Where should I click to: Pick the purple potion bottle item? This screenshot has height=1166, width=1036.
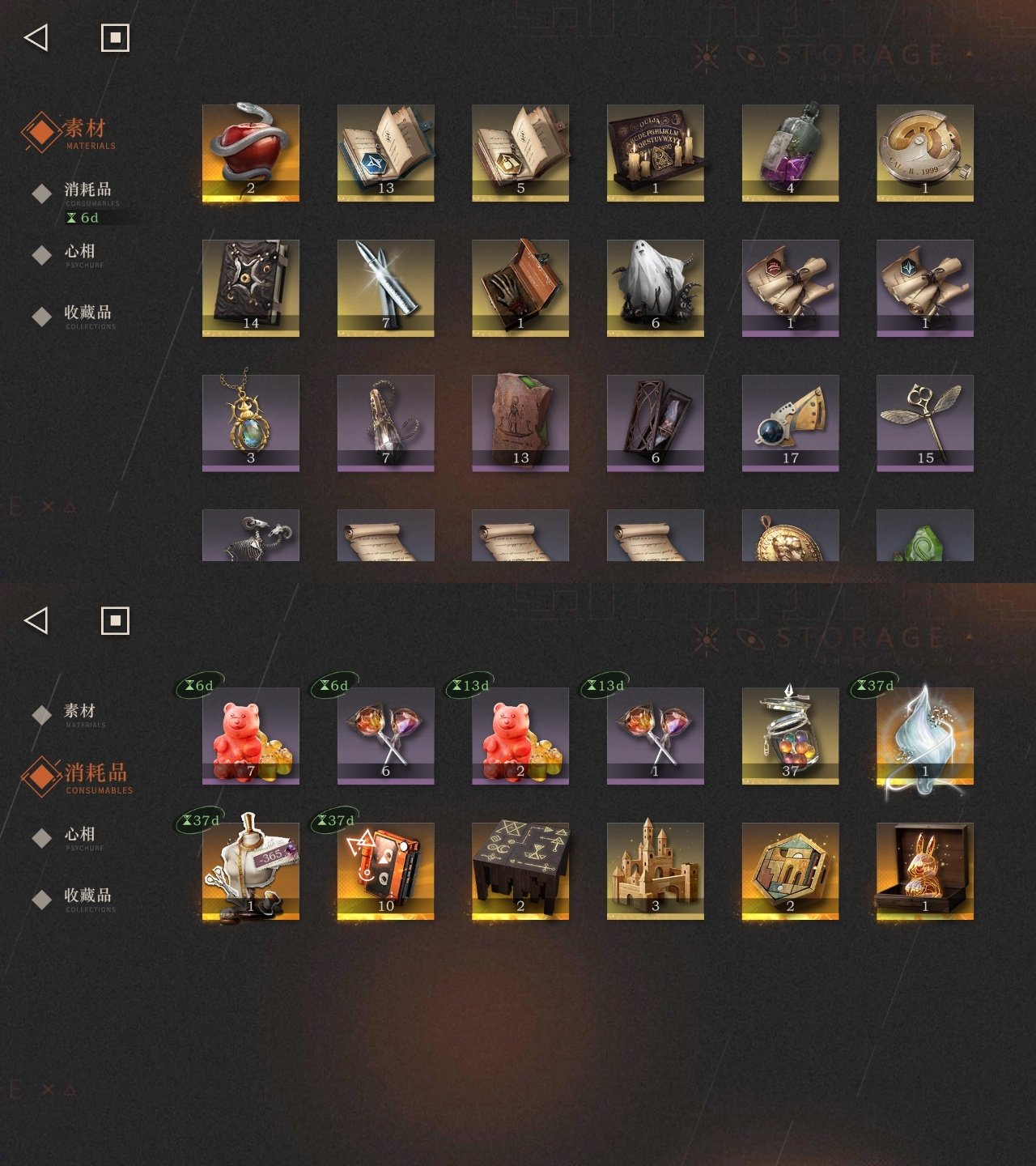tap(791, 153)
